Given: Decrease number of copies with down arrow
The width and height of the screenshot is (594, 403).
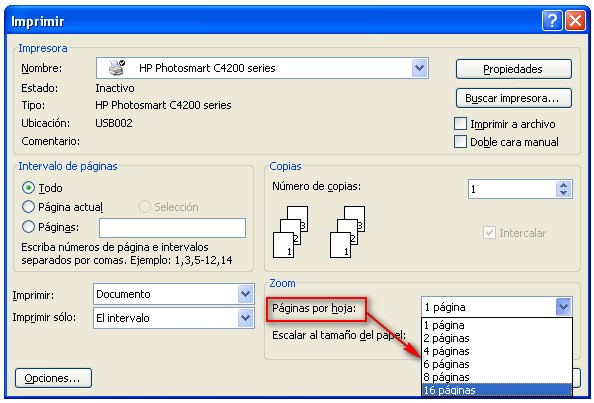Looking at the screenshot, I should click(563, 193).
